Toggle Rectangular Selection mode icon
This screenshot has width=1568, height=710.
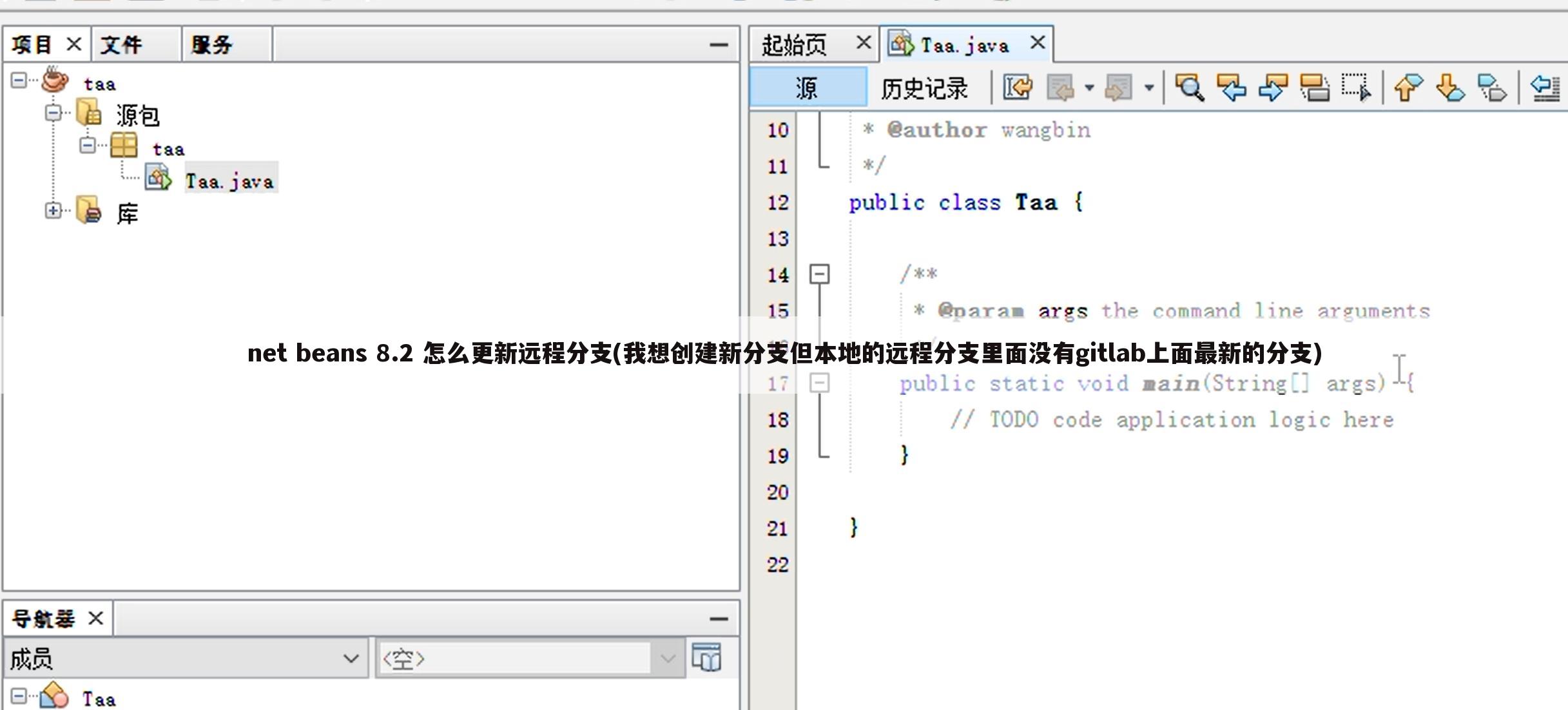[1356, 88]
